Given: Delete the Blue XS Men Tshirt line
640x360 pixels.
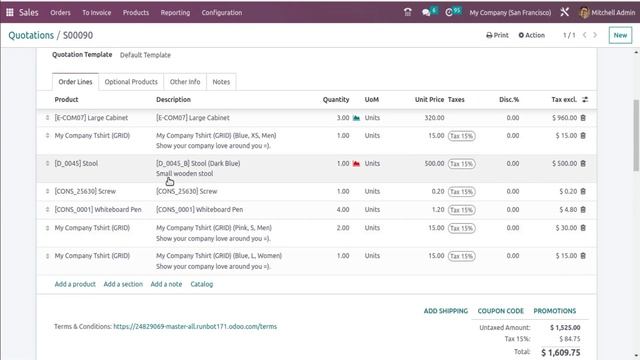Looking at the screenshot, I should [x=583, y=136].
